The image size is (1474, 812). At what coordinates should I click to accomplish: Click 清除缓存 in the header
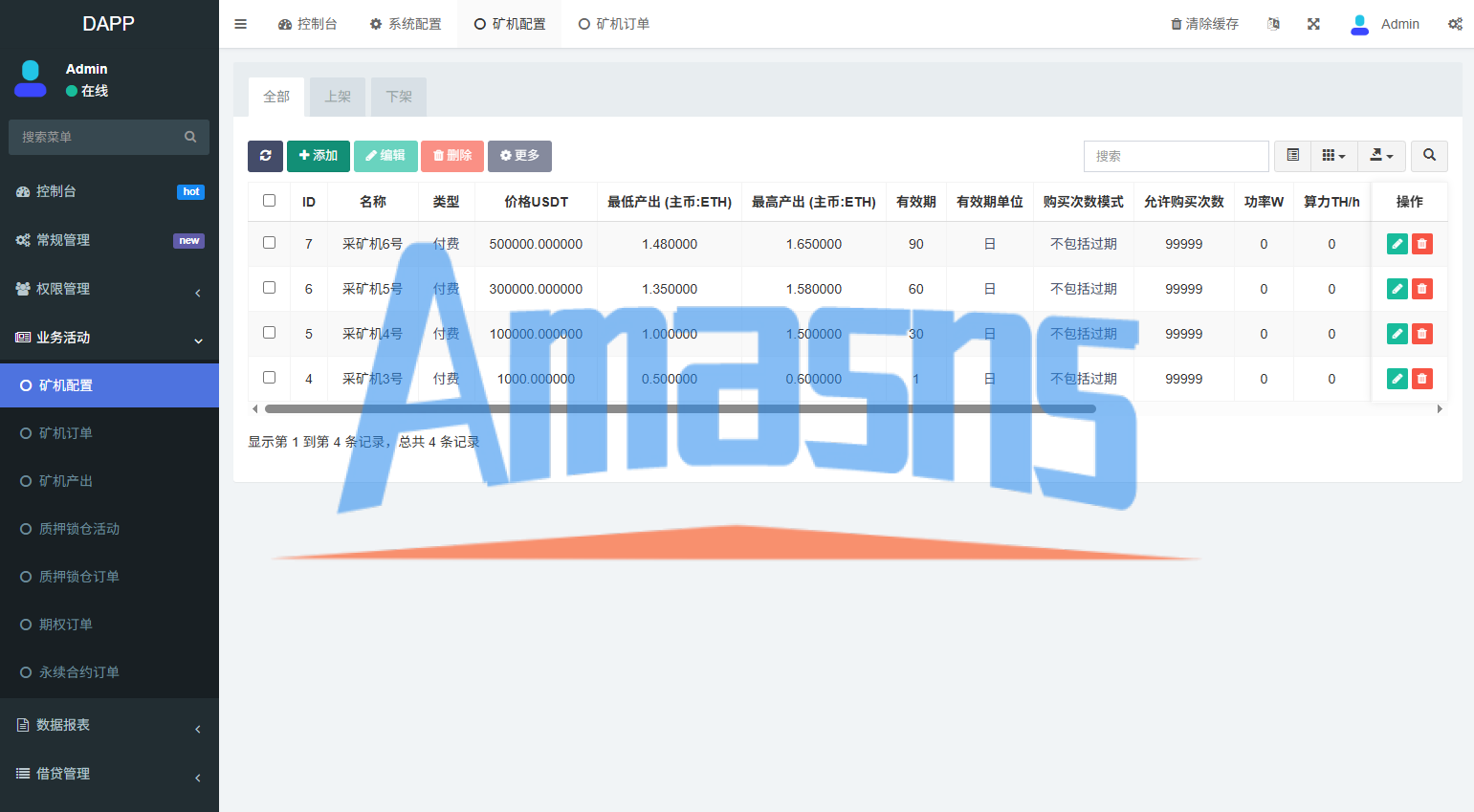(1205, 24)
